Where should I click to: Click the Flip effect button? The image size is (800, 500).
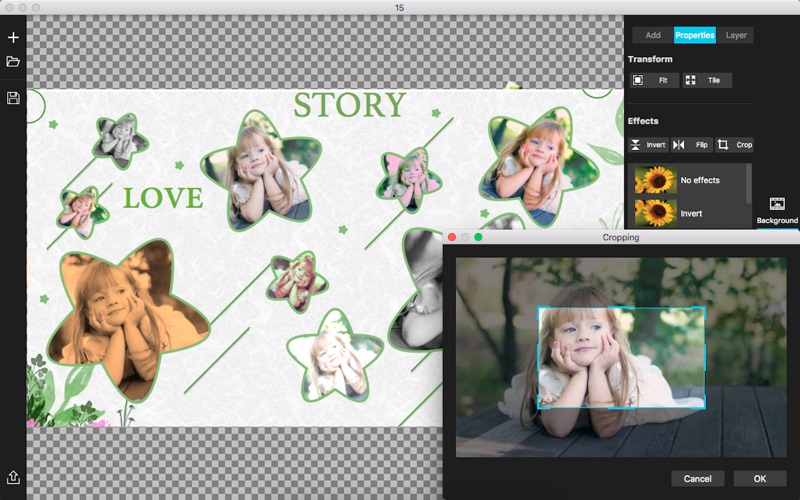coord(691,145)
